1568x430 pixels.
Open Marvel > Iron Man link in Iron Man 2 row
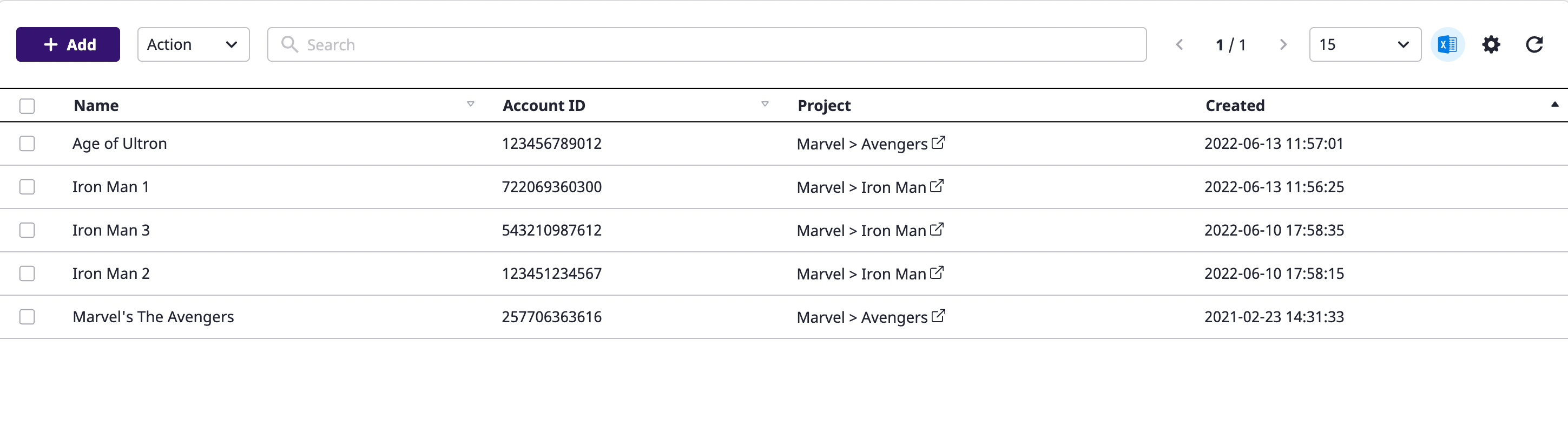[861, 274]
